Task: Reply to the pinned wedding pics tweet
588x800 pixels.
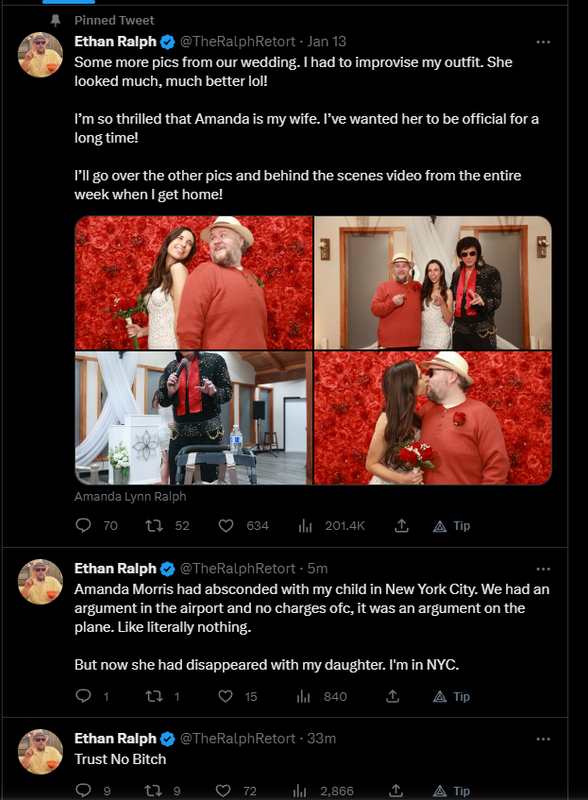Action: point(83,526)
